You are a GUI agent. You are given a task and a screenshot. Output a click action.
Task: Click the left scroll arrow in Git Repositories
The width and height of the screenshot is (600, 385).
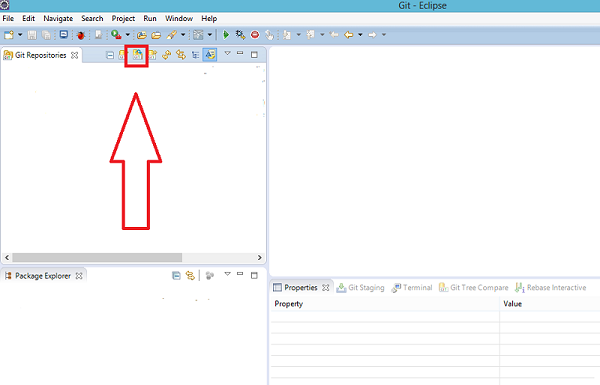7,258
